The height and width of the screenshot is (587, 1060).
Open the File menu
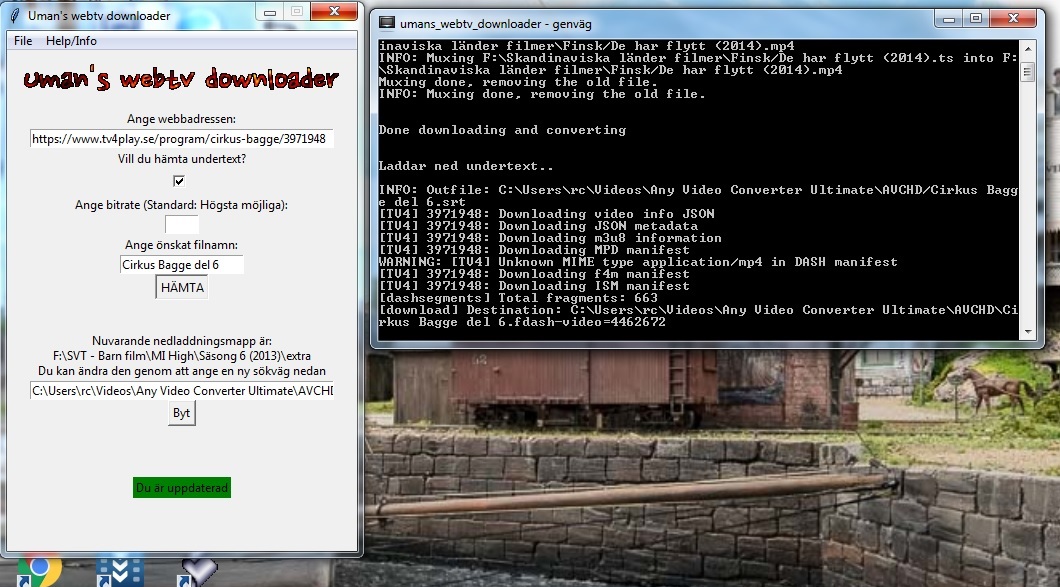pos(23,41)
